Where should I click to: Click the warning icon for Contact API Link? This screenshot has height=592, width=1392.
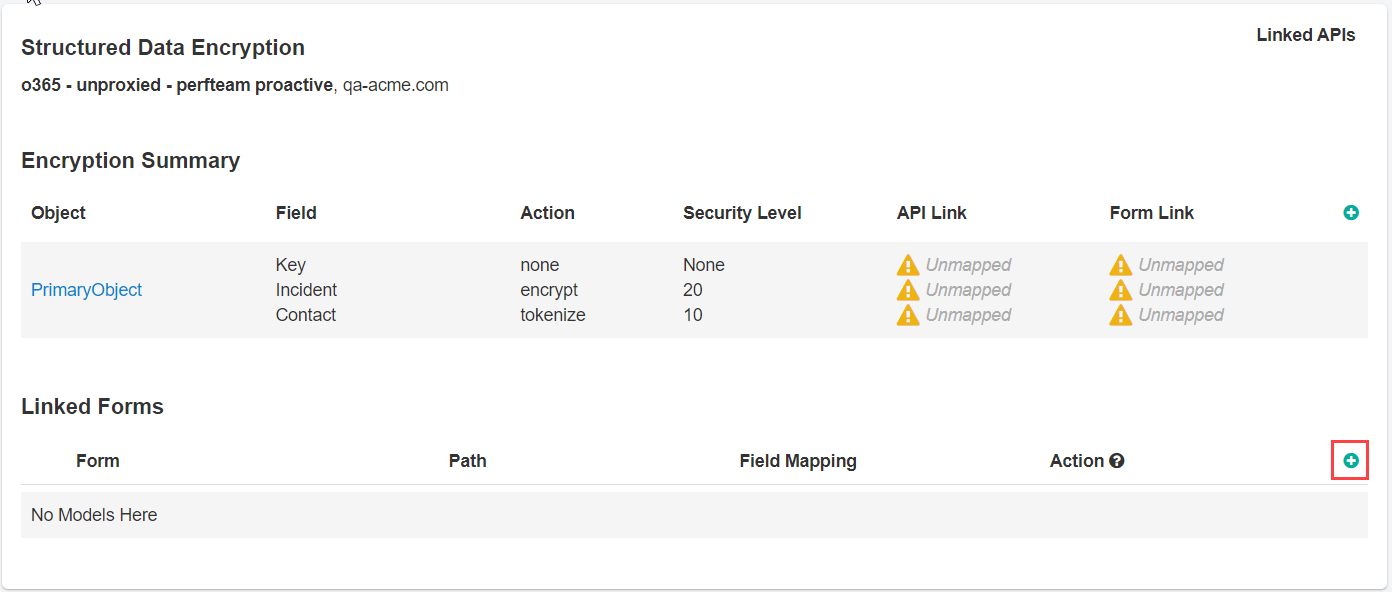tap(908, 315)
